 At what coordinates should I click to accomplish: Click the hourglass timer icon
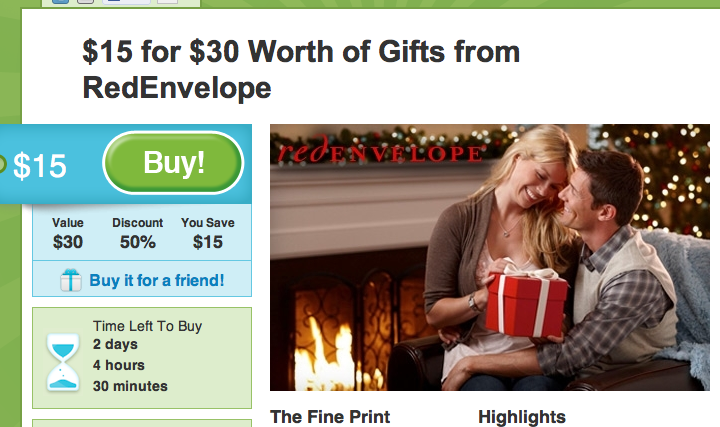(63, 363)
